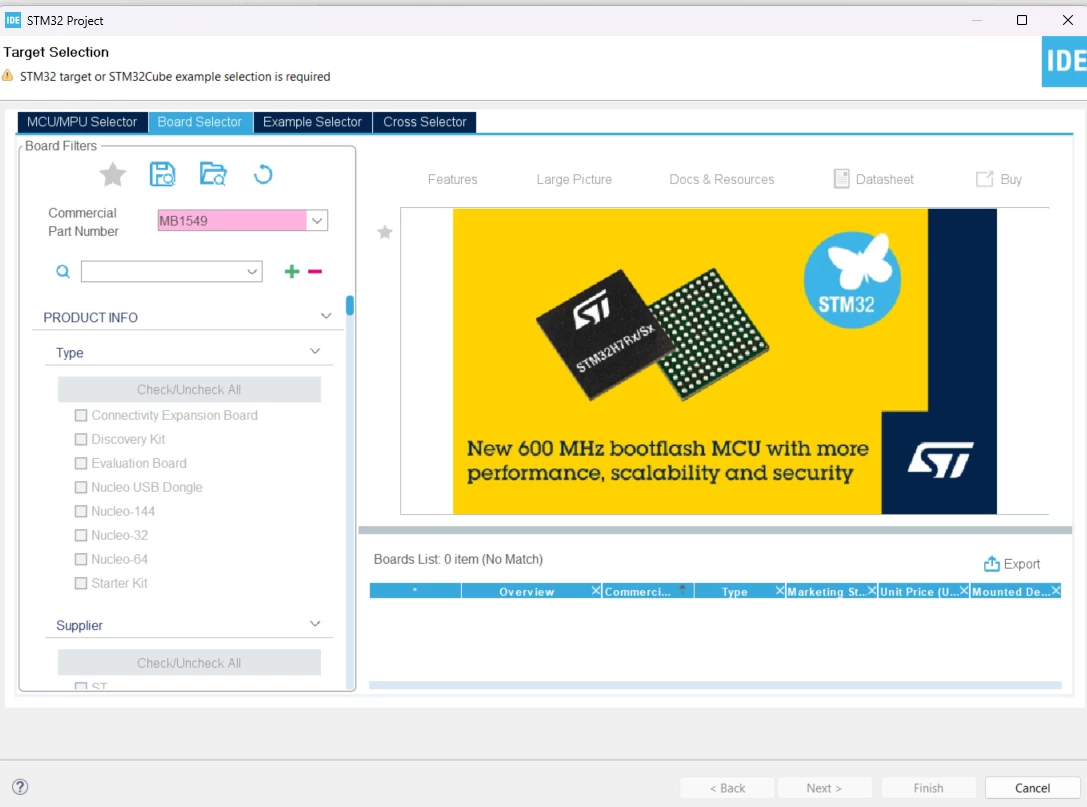Viewport: 1087px width, 807px height.
Task: Remove the Type column via its X
Action: point(780,591)
